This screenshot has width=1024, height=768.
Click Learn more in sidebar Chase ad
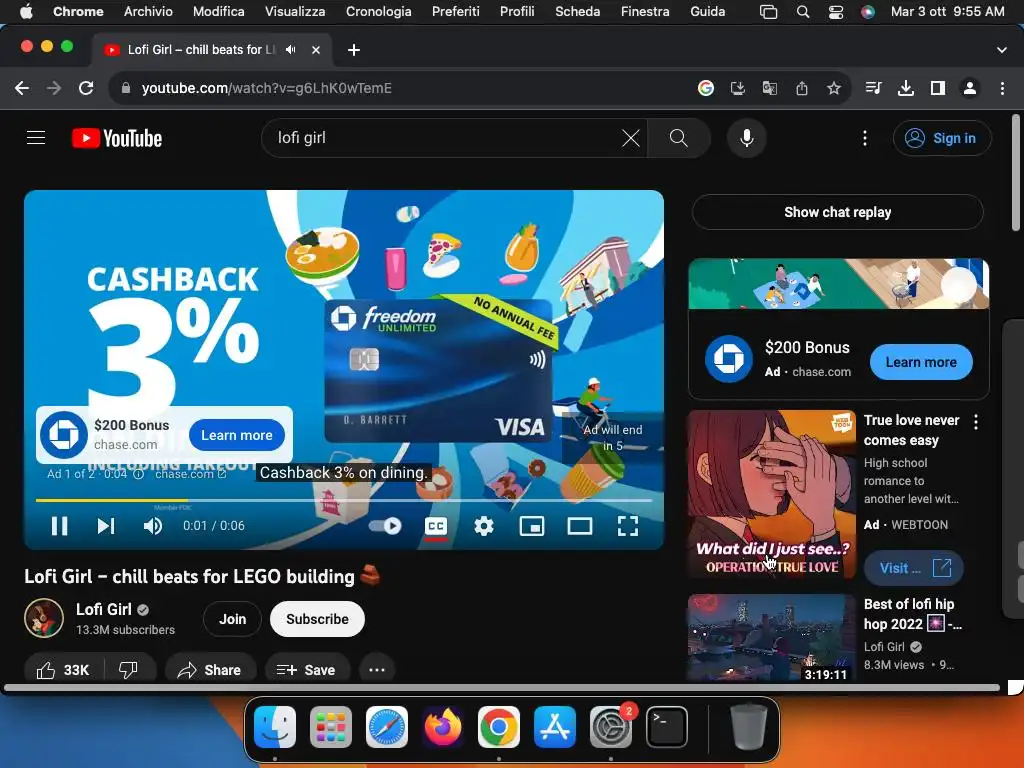point(921,362)
